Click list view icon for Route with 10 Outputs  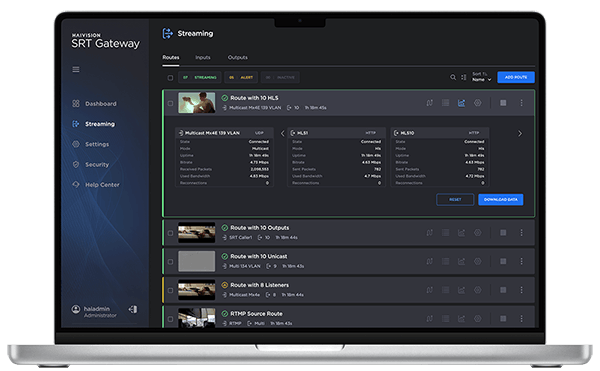pyautogui.click(x=445, y=233)
